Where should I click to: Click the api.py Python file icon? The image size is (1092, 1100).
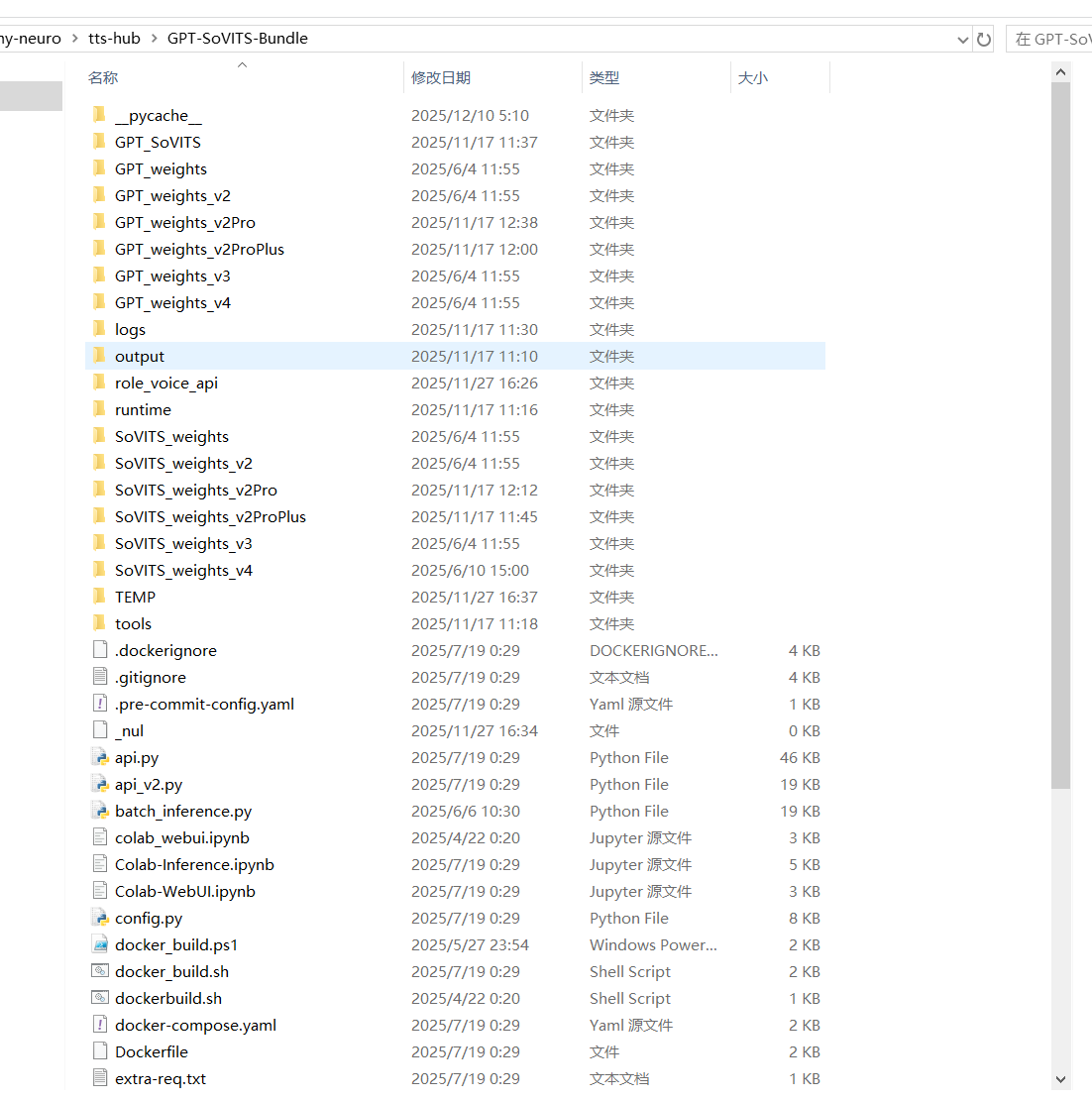pos(99,758)
